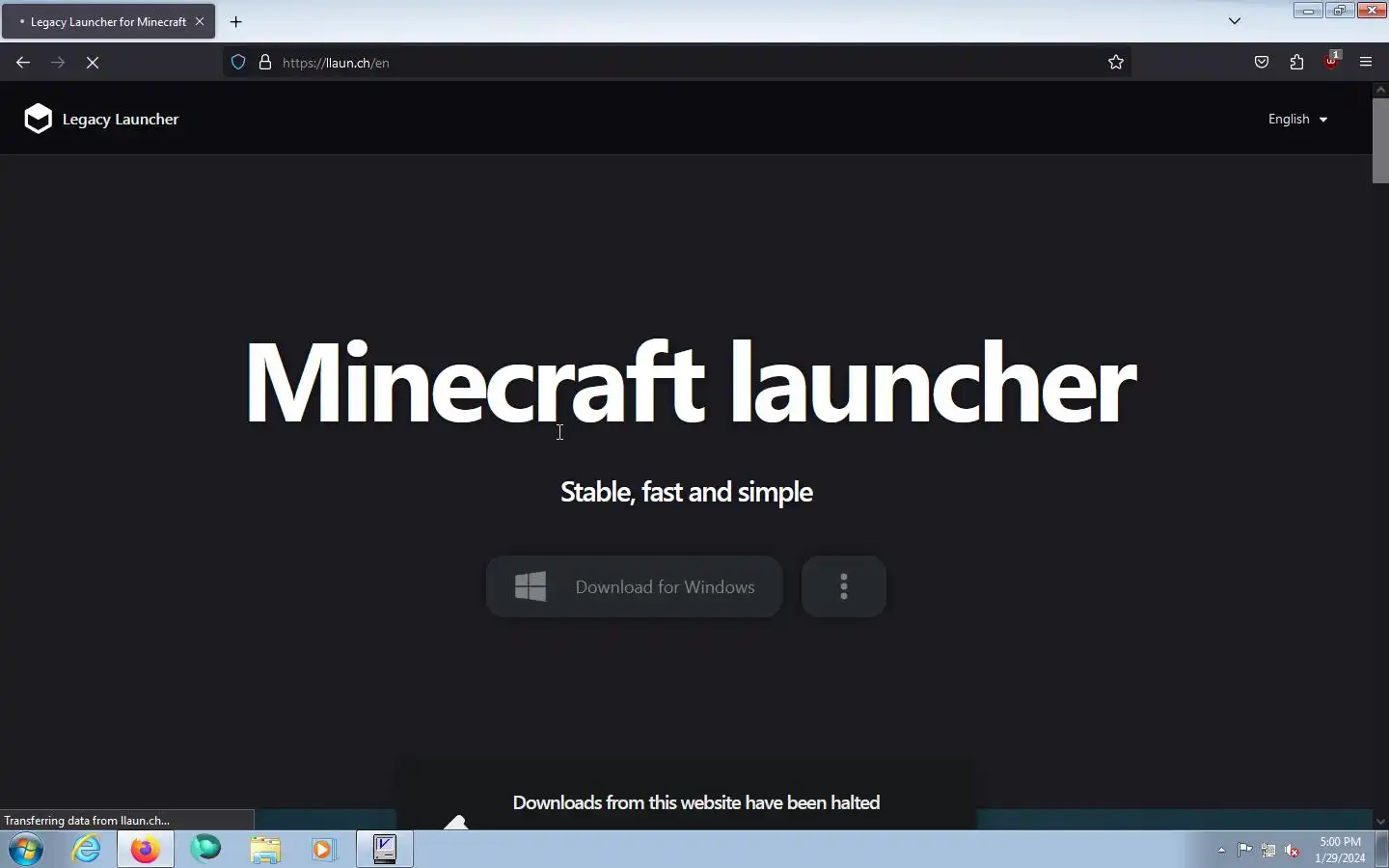Click the site security padlock icon
This screenshot has height=868, width=1389.
[265, 63]
